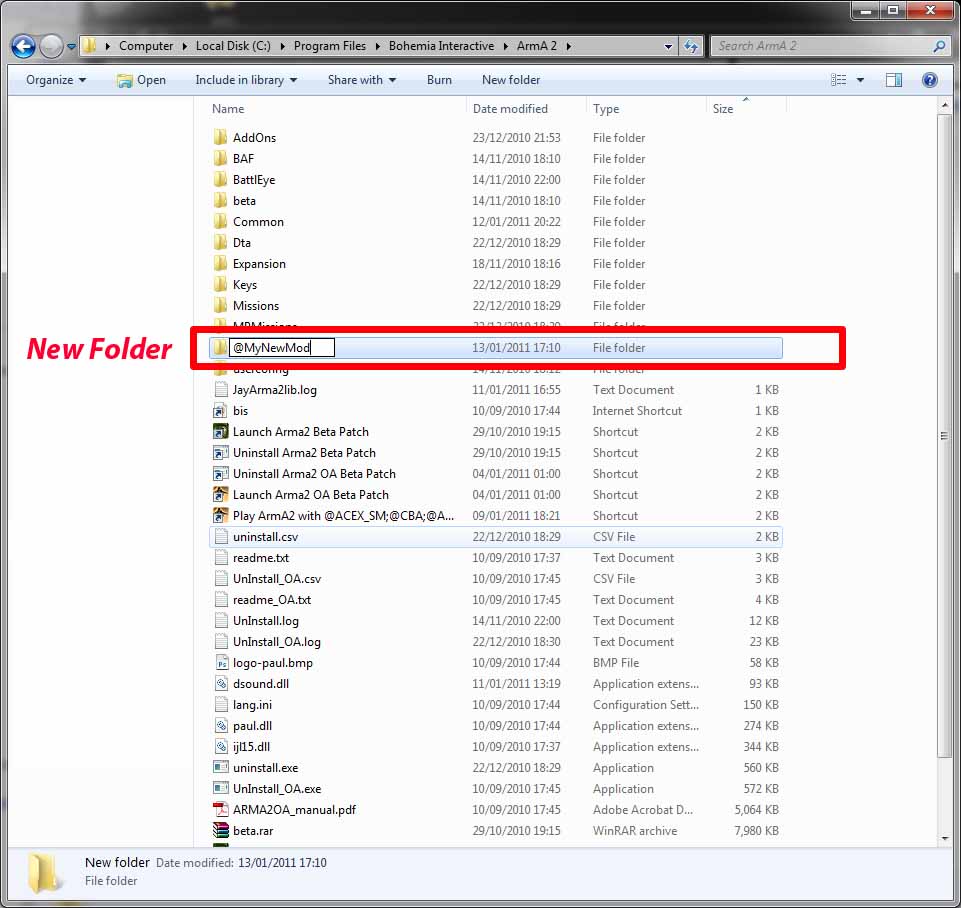The width and height of the screenshot is (961, 908).
Task: Click the vertical scrollbar thumb
Action: click(x=944, y=435)
